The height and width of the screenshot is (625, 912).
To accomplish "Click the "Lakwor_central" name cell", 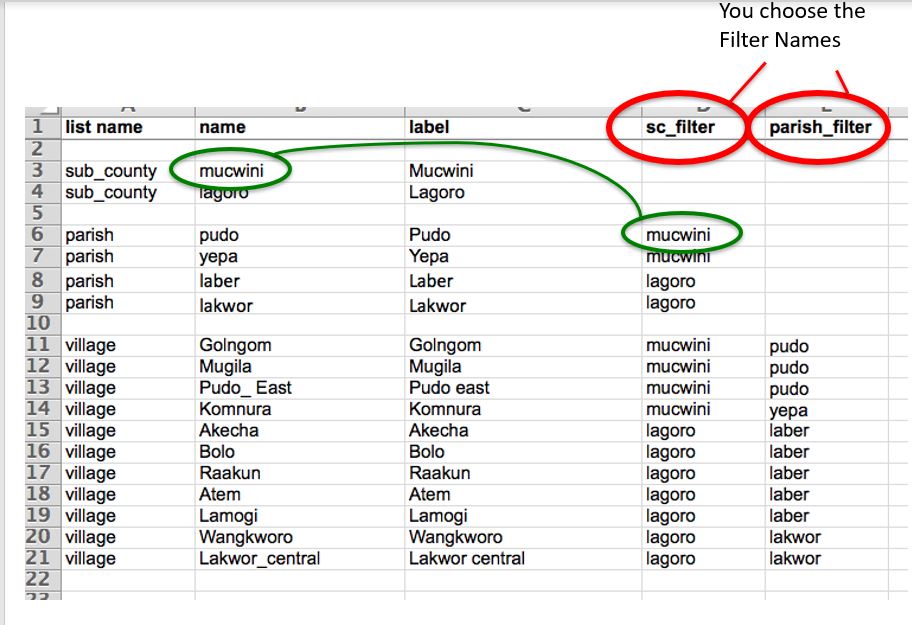I will pyautogui.click(x=259, y=558).
